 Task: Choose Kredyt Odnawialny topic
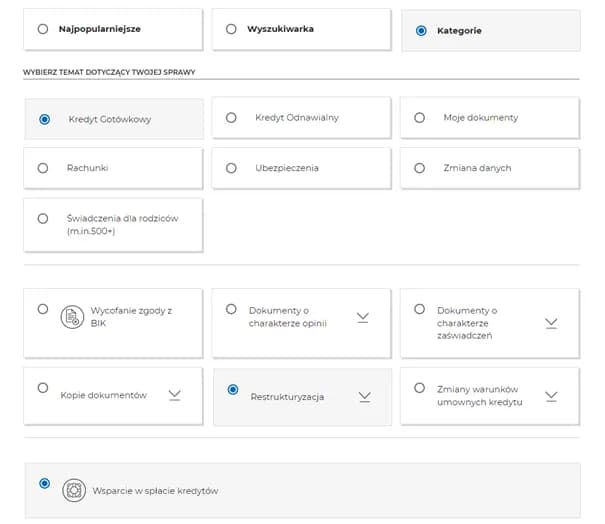pos(231,118)
